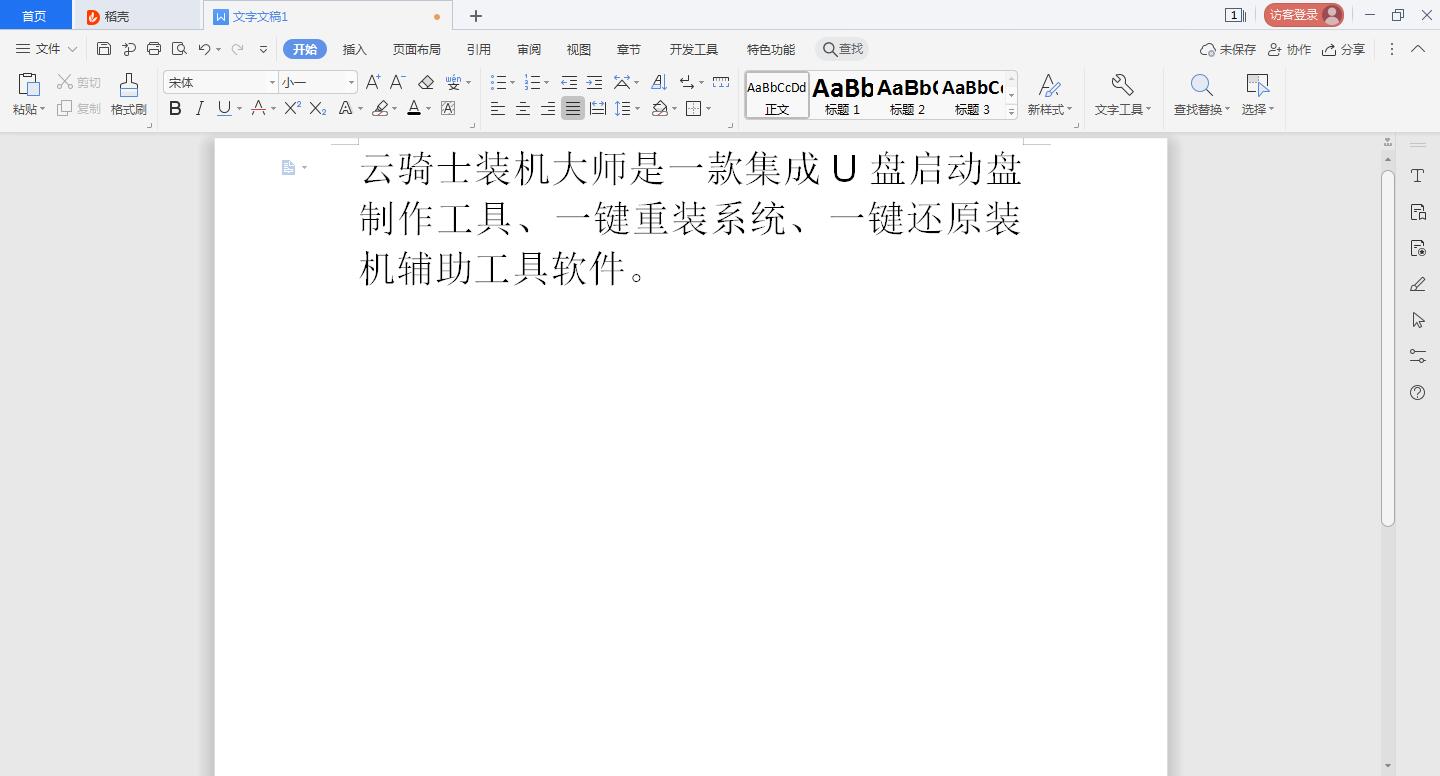The width and height of the screenshot is (1440, 776).
Task: Toggle underline formatting
Action: pyautogui.click(x=224, y=108)
